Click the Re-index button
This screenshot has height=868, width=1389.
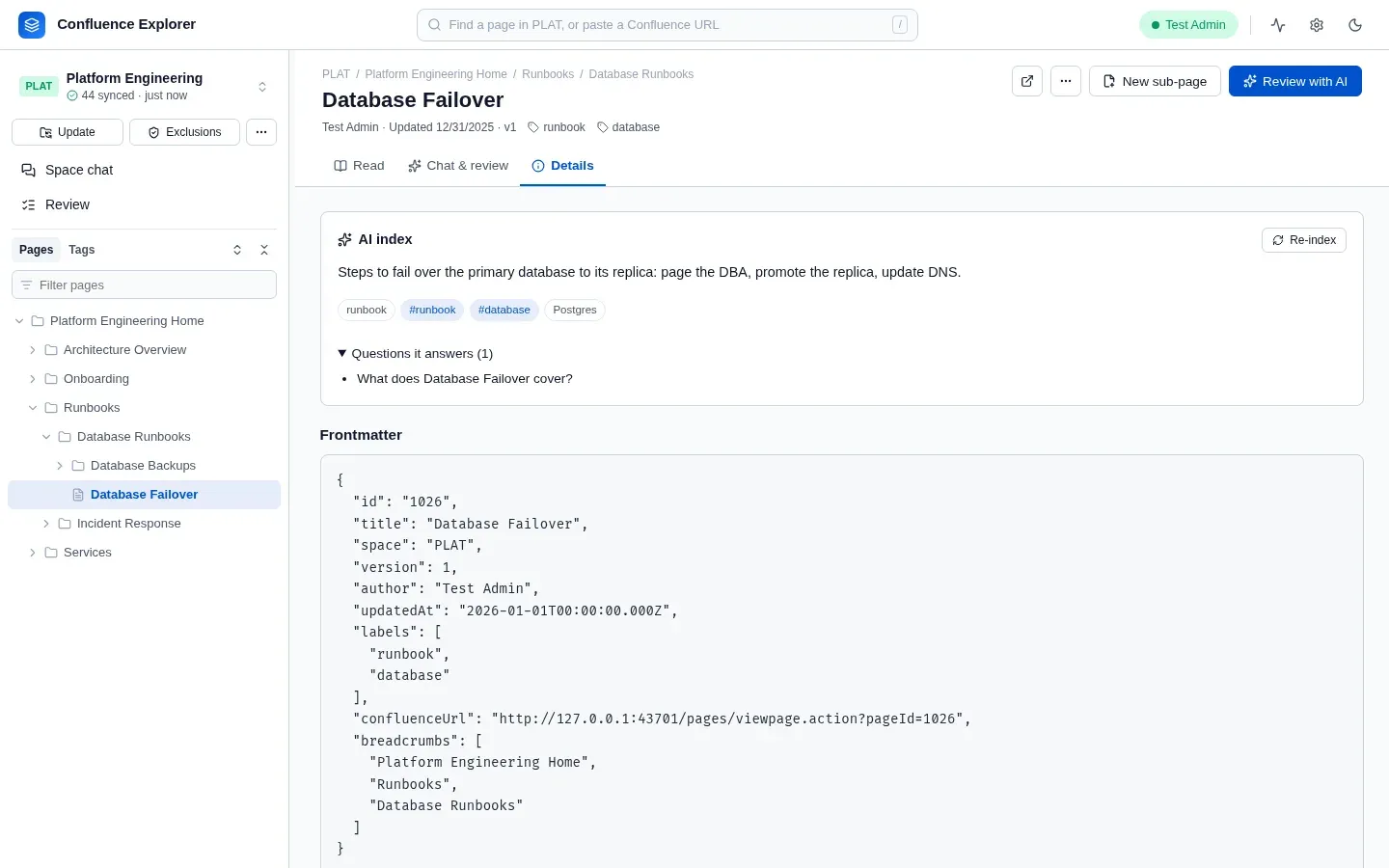click(x=1304, y=240)
